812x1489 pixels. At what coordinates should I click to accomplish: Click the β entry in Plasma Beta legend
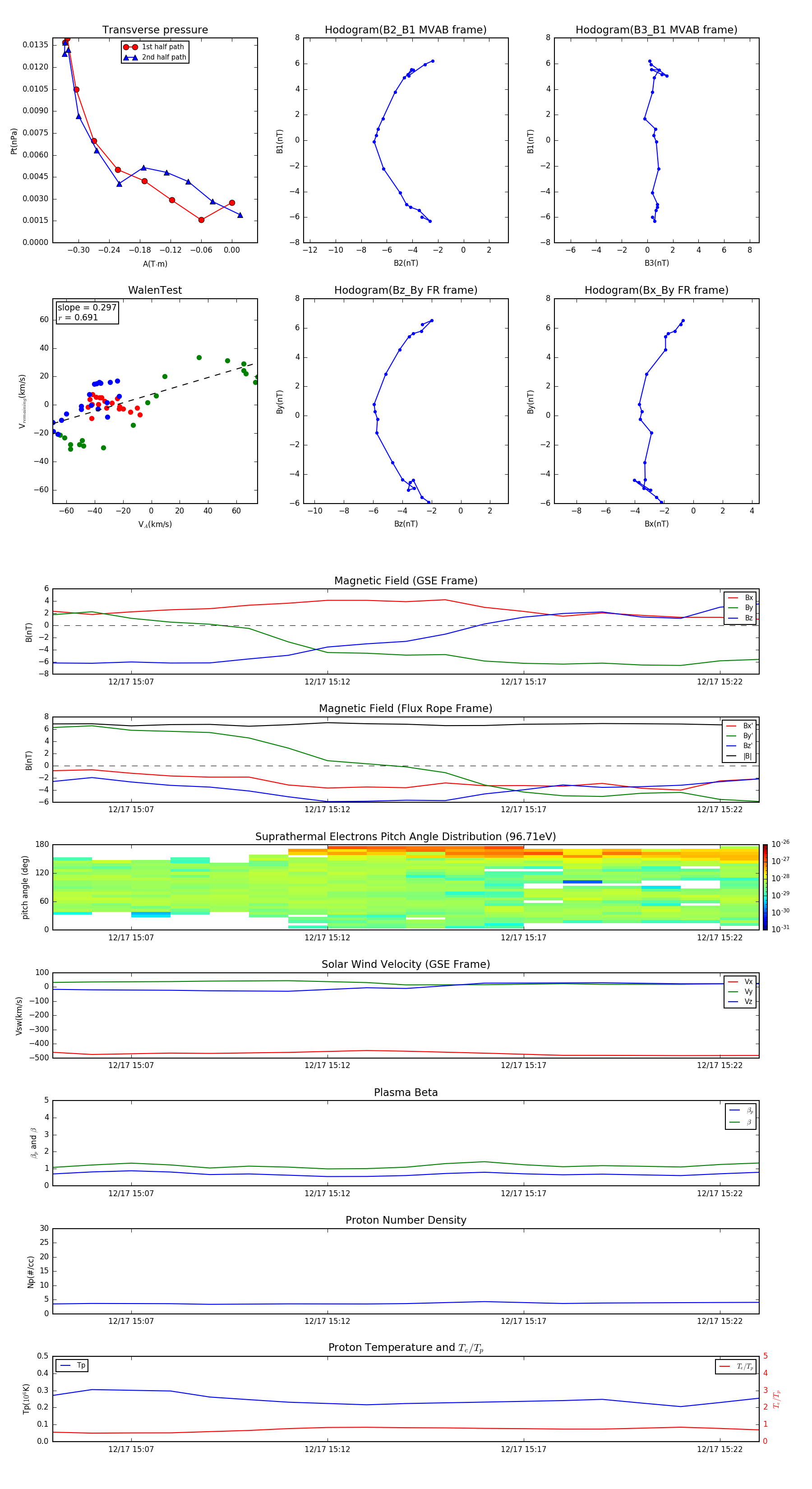pos(741,1122)
